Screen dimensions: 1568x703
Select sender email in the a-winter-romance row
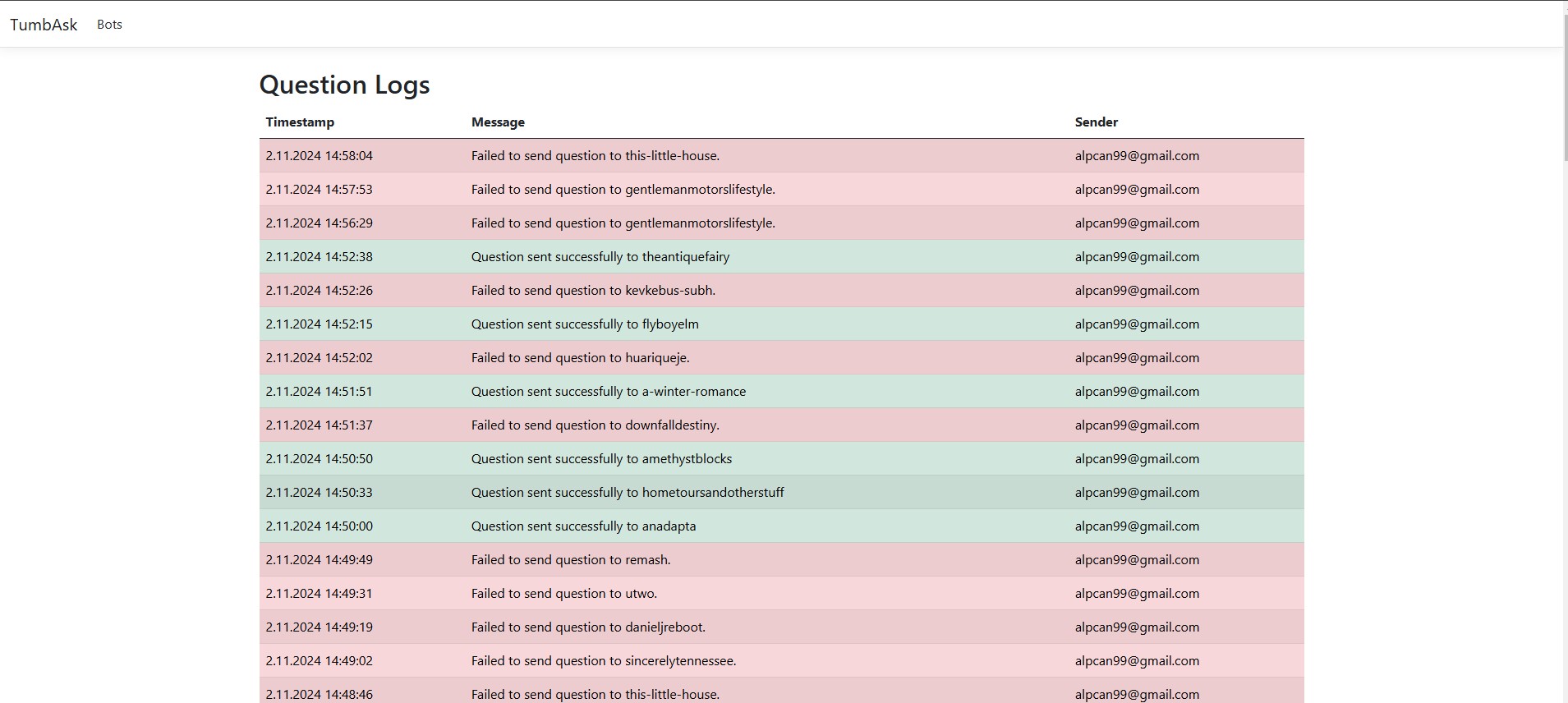click(x=1137, y=392)
